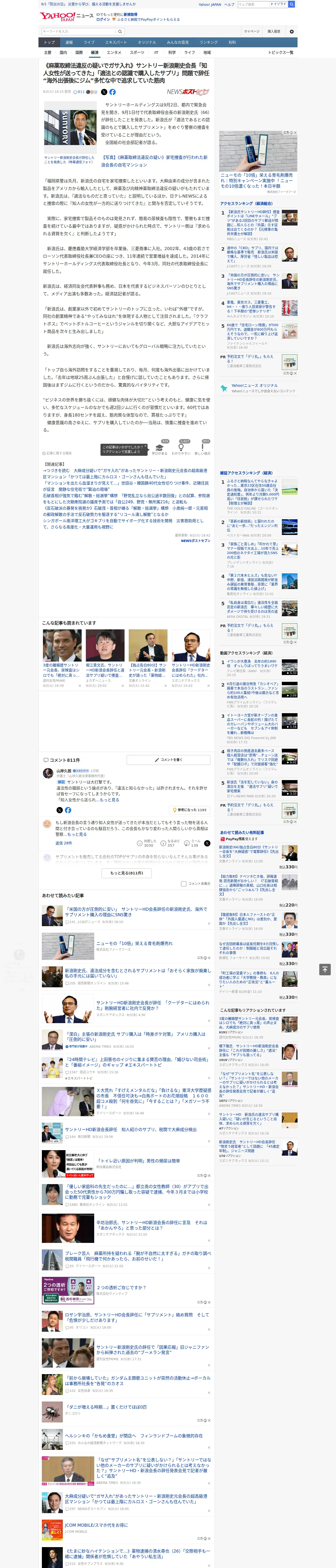The image size is (336, 1568).
Task: Open the 【写真】家宅捜査 photo link
Action: tap(155, 161)
